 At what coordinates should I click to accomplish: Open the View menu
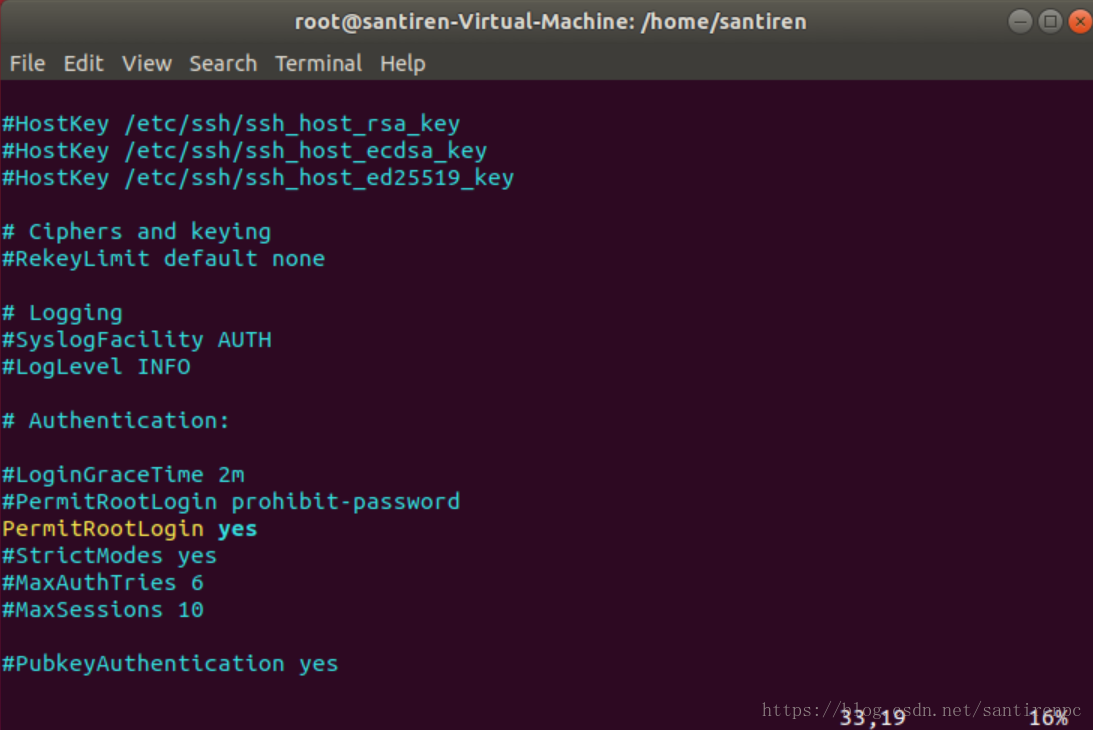(146, 63)
